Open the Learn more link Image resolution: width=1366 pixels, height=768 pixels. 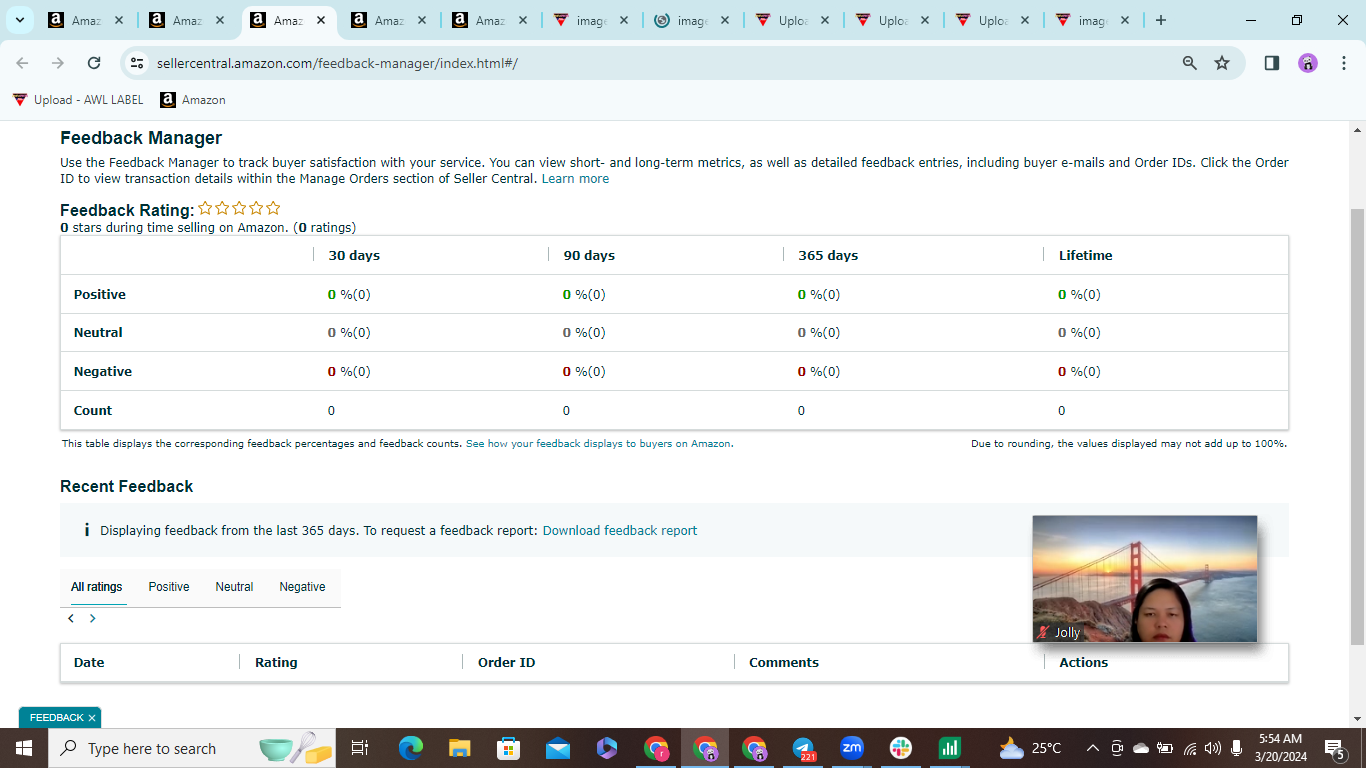click(575, 179)
